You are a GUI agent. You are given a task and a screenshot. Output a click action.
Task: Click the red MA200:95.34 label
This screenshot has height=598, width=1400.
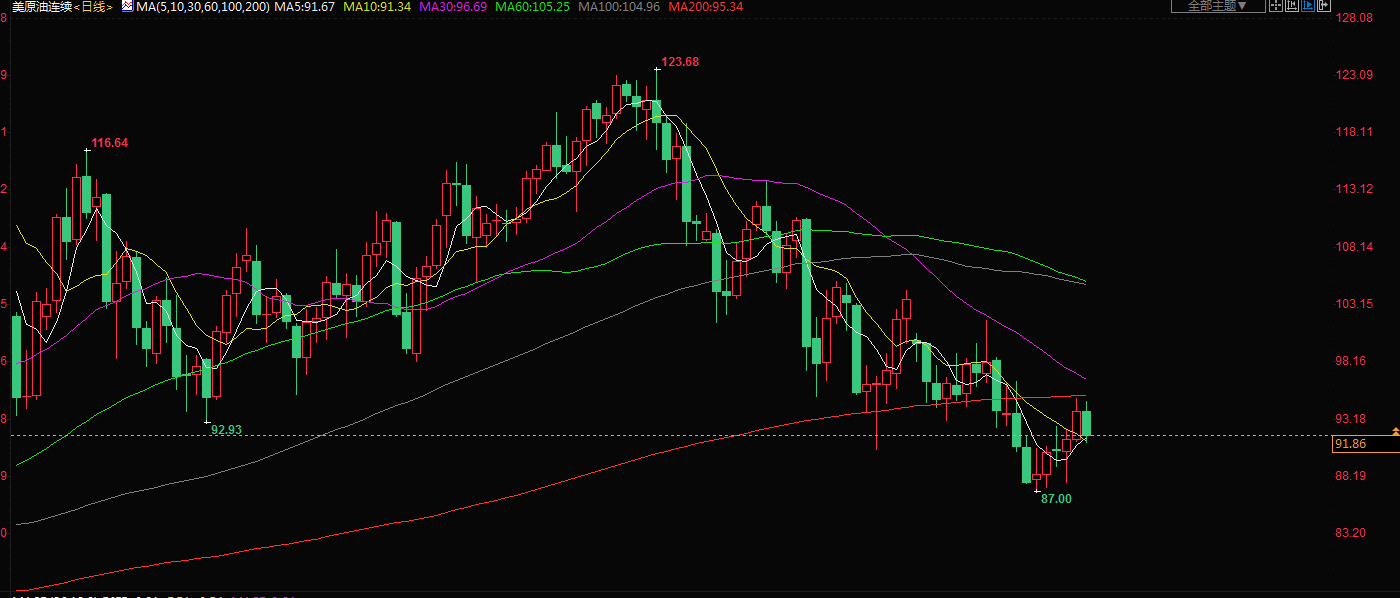[705, 6]
